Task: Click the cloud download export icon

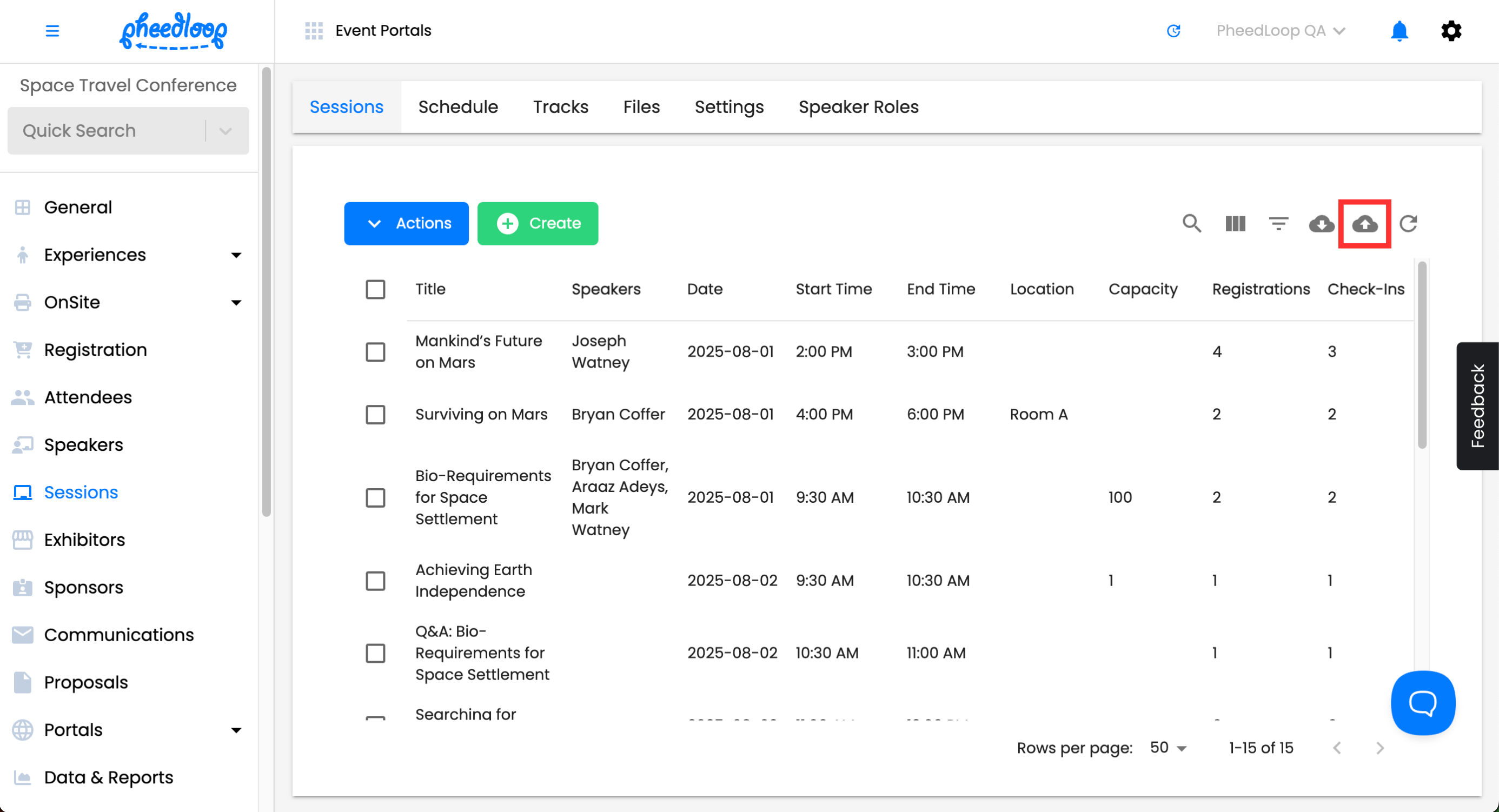Action: tap(1322, 223)
